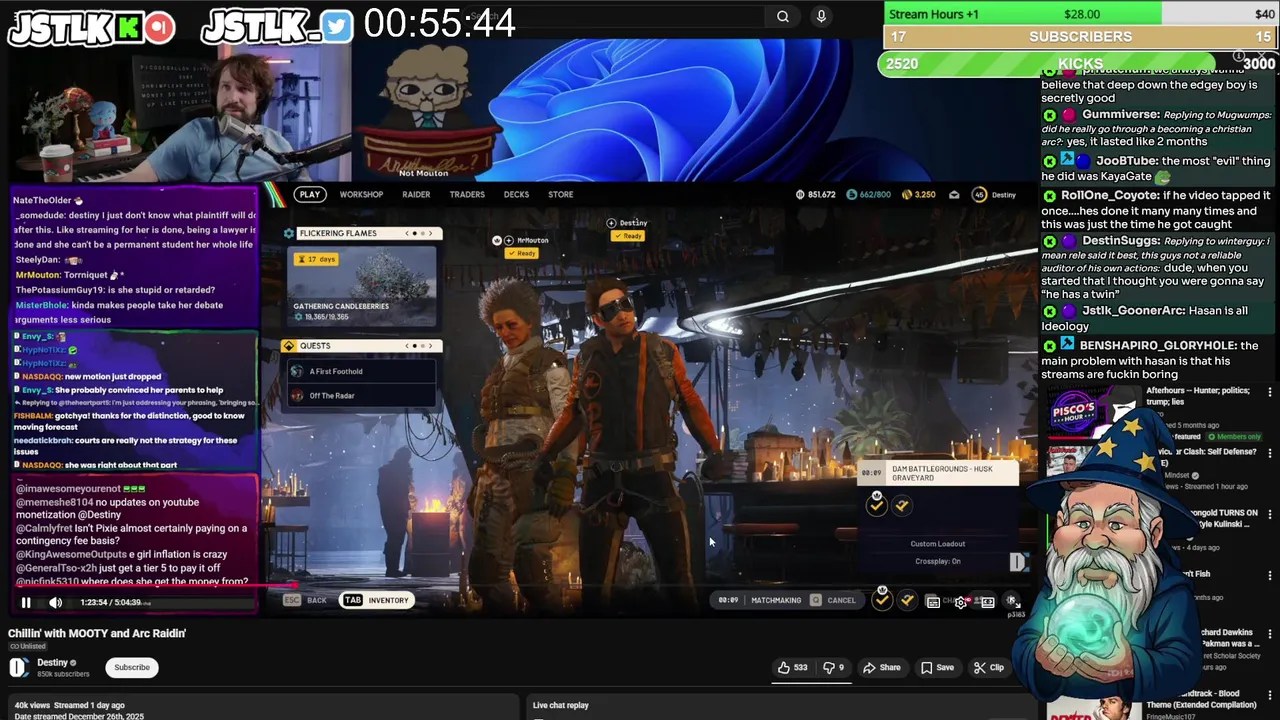
Task: Open the Off The Radar quest
Action: (362, 395)
